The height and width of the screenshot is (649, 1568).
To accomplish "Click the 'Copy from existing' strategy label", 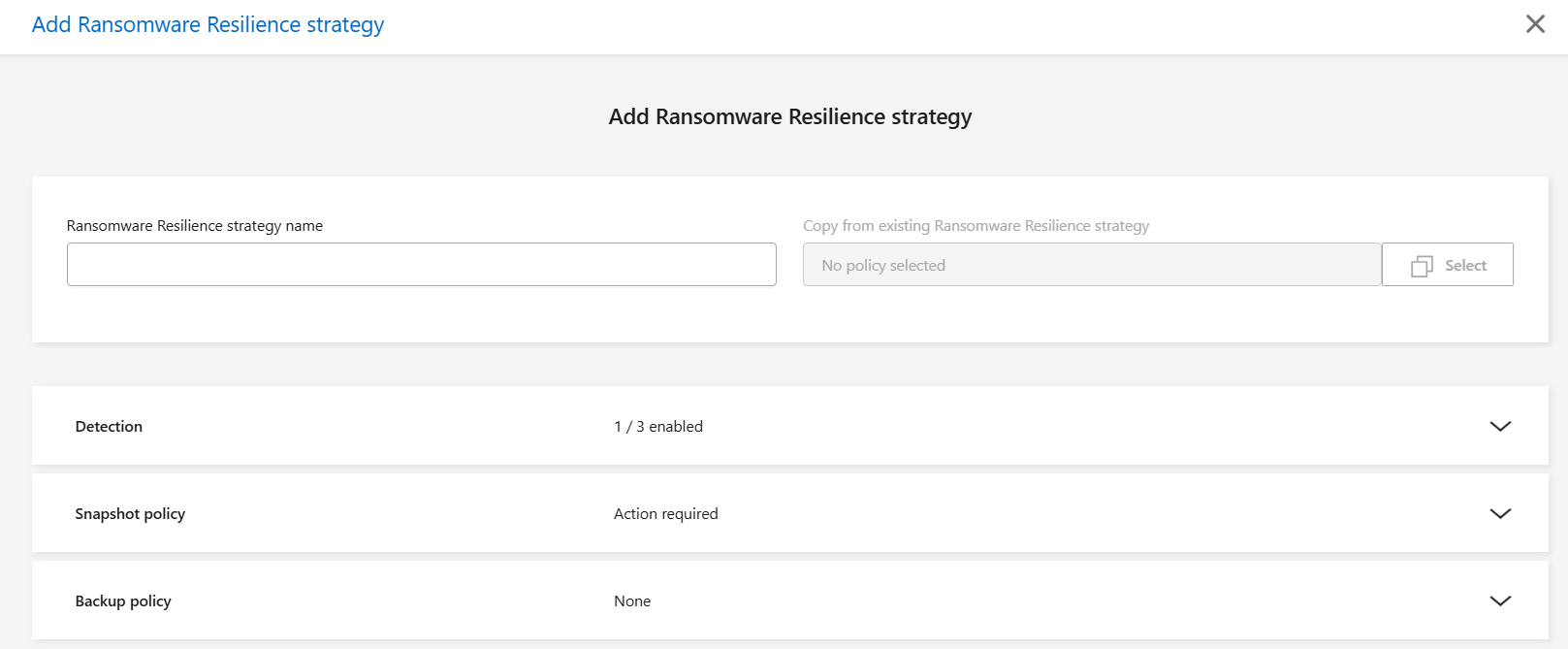I will [976, 225].
